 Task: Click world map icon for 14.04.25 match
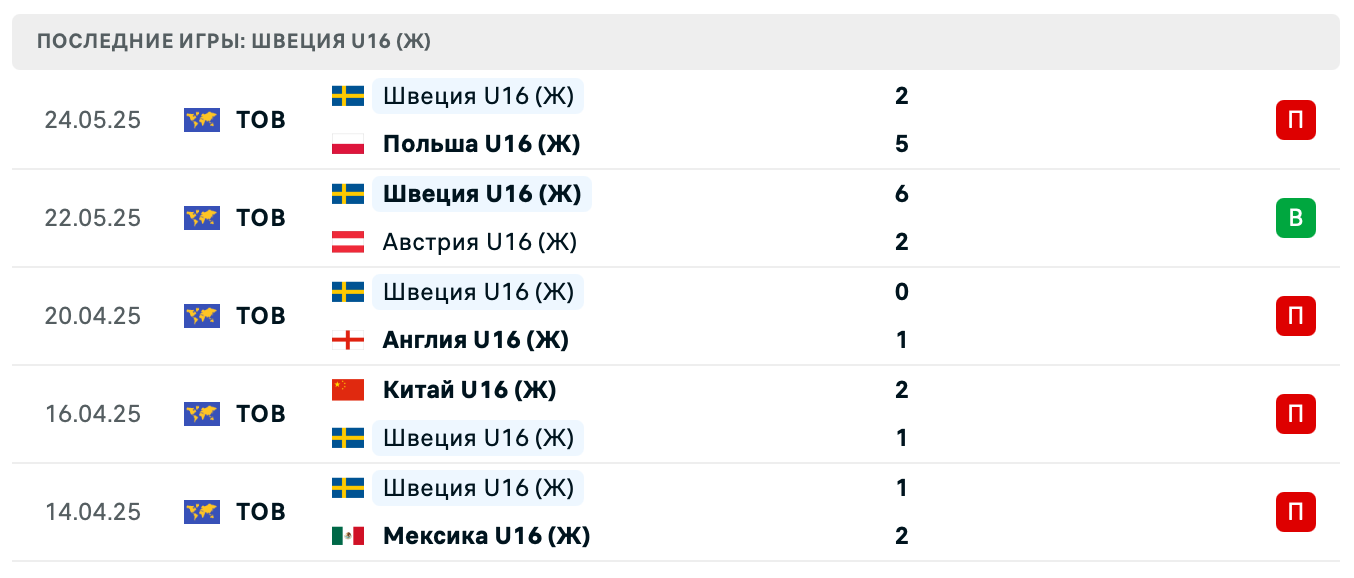202,512
